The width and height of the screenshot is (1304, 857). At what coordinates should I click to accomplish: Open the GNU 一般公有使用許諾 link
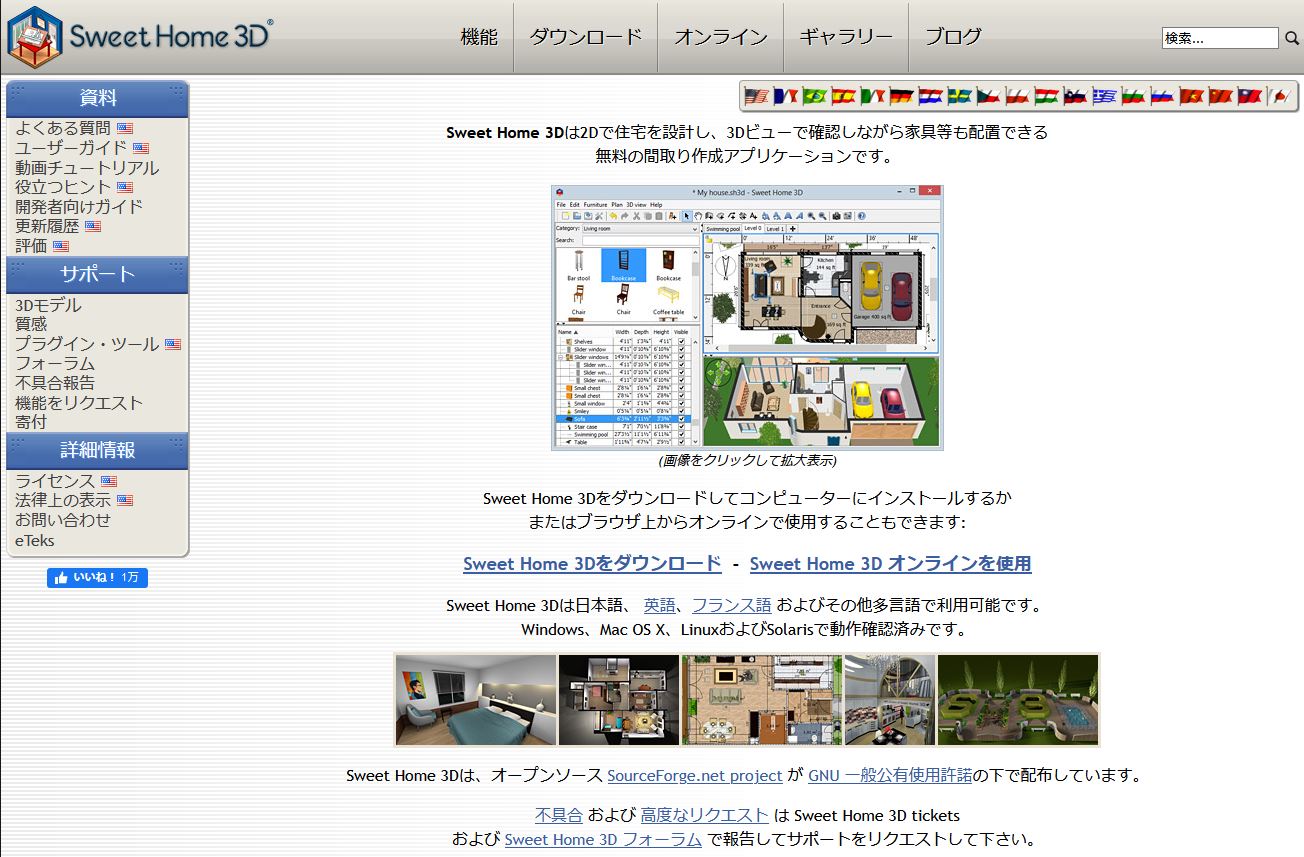pyautogui.click(x=890, y=775)
